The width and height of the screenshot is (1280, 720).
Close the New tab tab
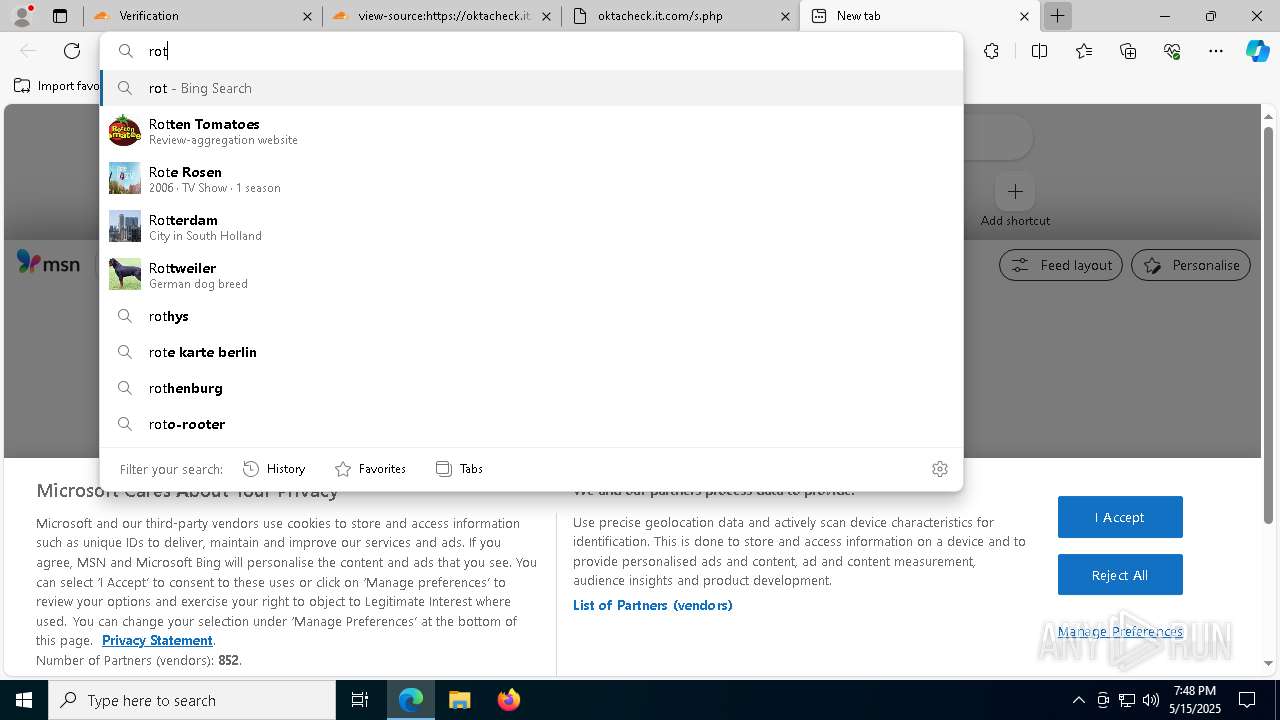point(1024,16)
